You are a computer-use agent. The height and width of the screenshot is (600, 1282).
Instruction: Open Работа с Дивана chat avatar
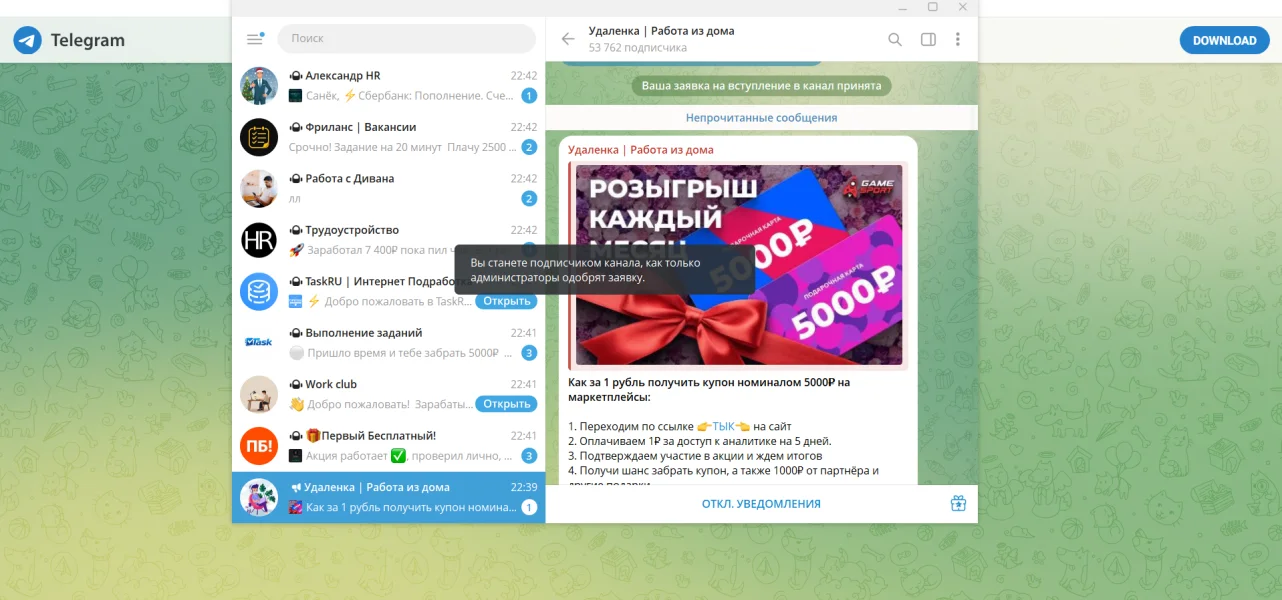tap(259, 189)
